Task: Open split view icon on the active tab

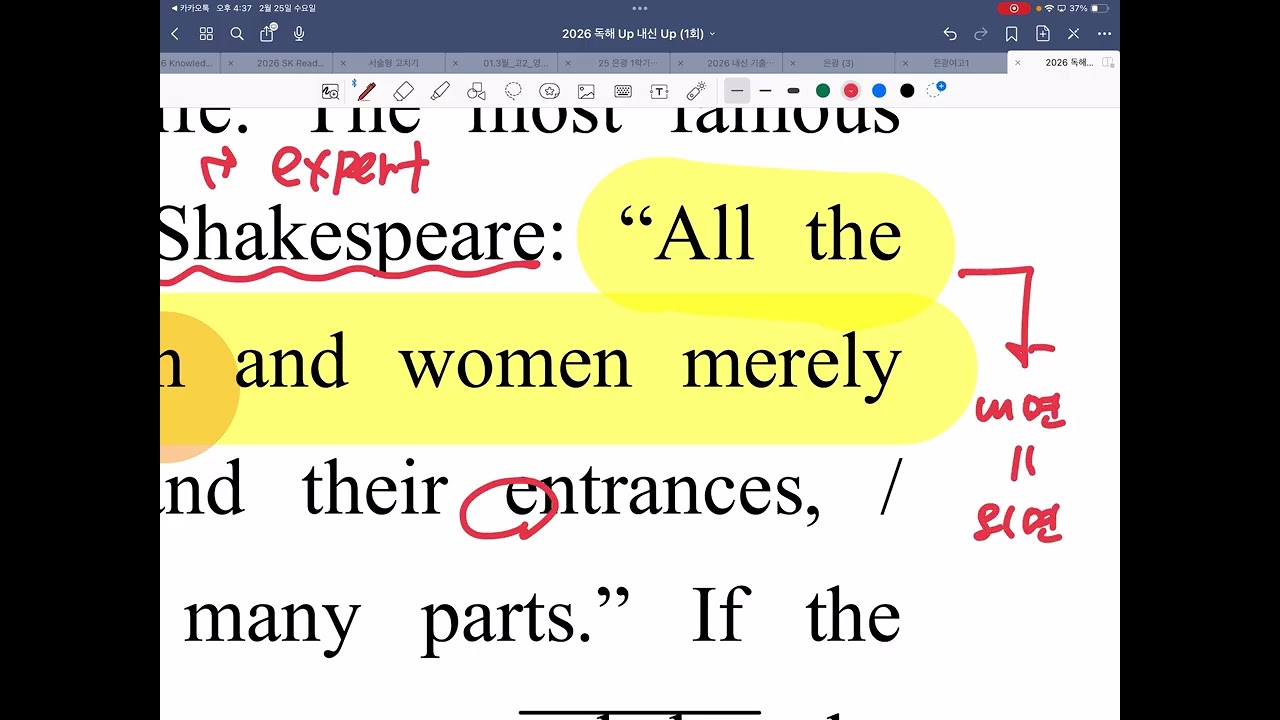Action: tap(1108, 62)
